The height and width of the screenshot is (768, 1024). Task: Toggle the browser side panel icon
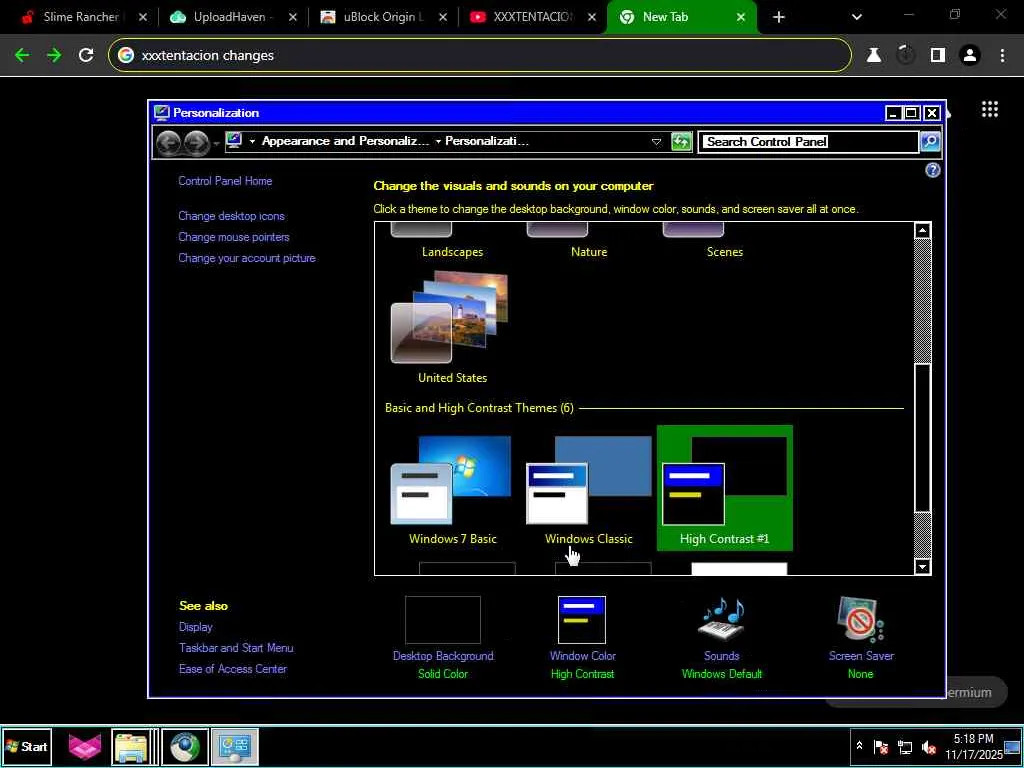coord(938,56)
